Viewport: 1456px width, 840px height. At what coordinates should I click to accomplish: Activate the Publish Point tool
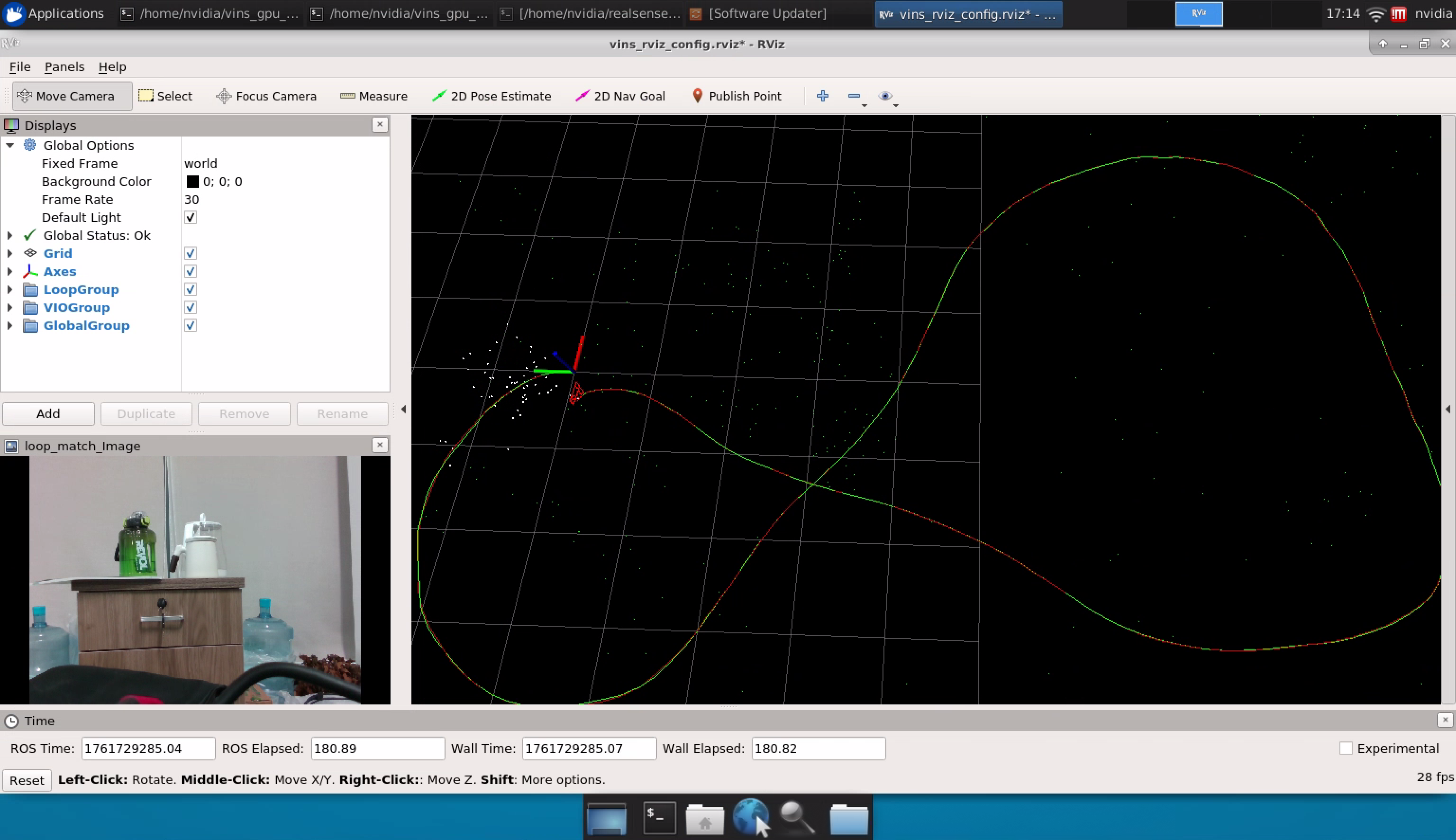(737, 96)
